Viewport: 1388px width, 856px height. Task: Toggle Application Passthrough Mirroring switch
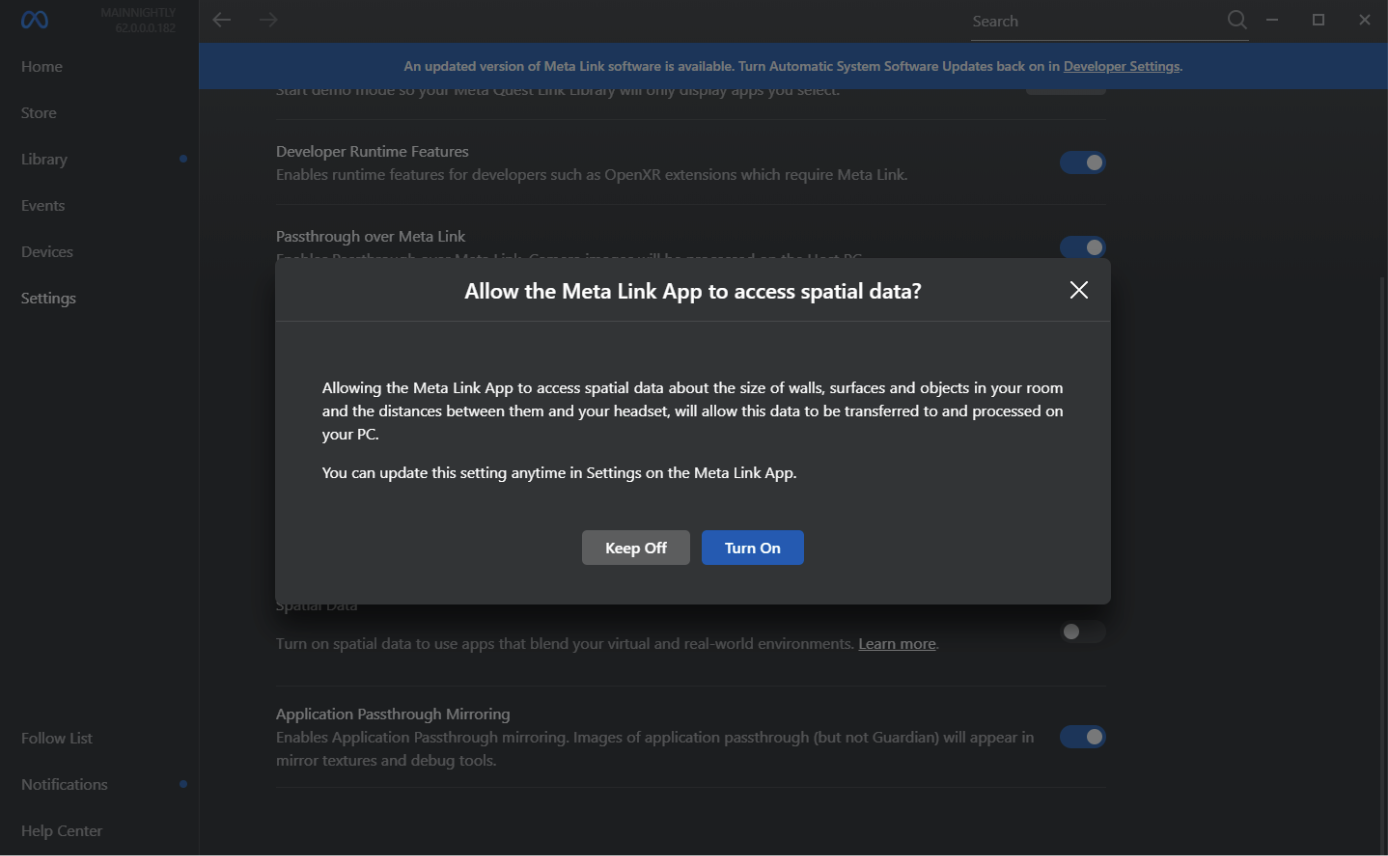pos(1083,737)
